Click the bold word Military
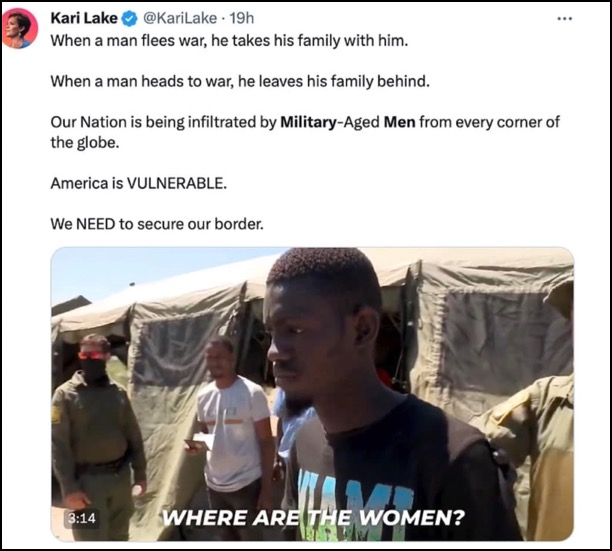Screen dimensions: 612x551 coord(308,123)
